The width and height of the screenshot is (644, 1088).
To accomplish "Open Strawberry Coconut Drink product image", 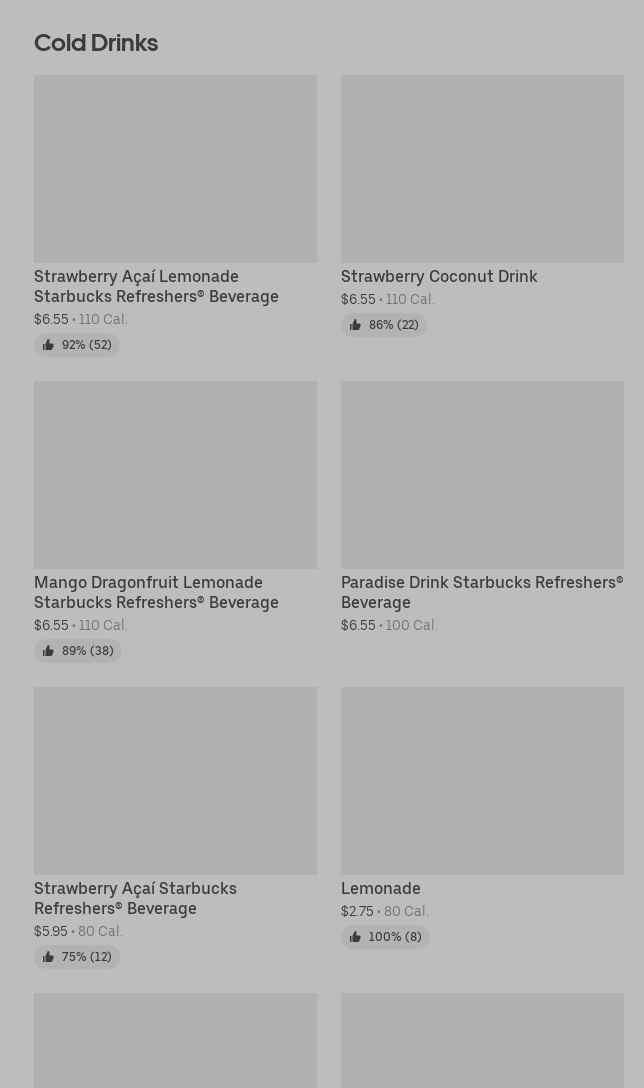I will (482, 168).
